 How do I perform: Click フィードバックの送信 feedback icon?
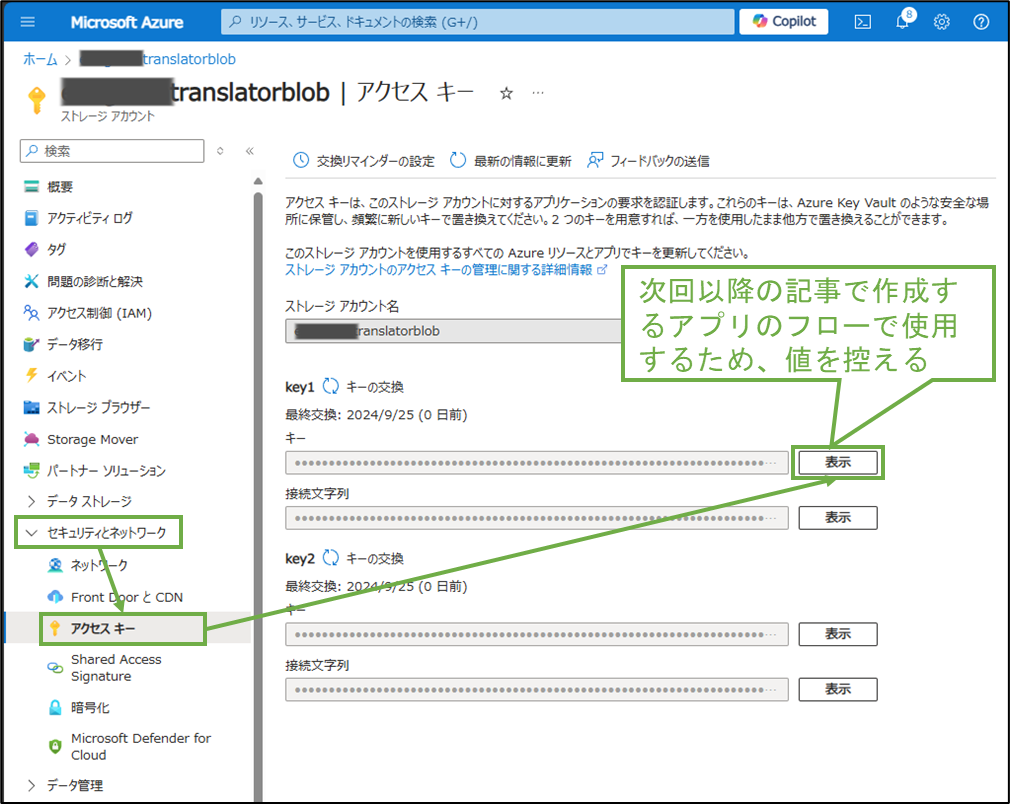click(595, 160)
